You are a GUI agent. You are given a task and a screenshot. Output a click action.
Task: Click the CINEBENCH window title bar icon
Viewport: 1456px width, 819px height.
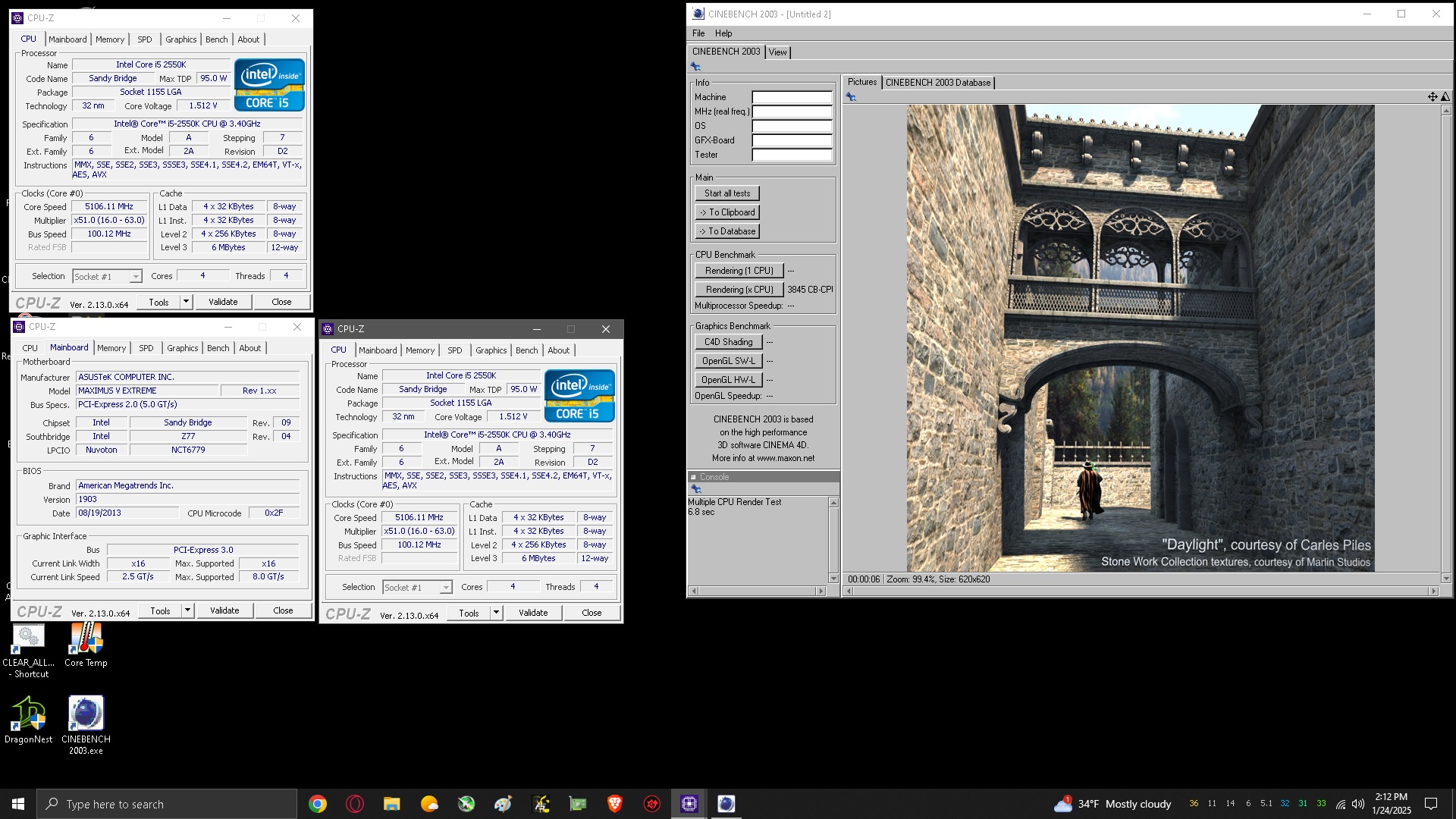pyautogui.click(x=698, y=14)
